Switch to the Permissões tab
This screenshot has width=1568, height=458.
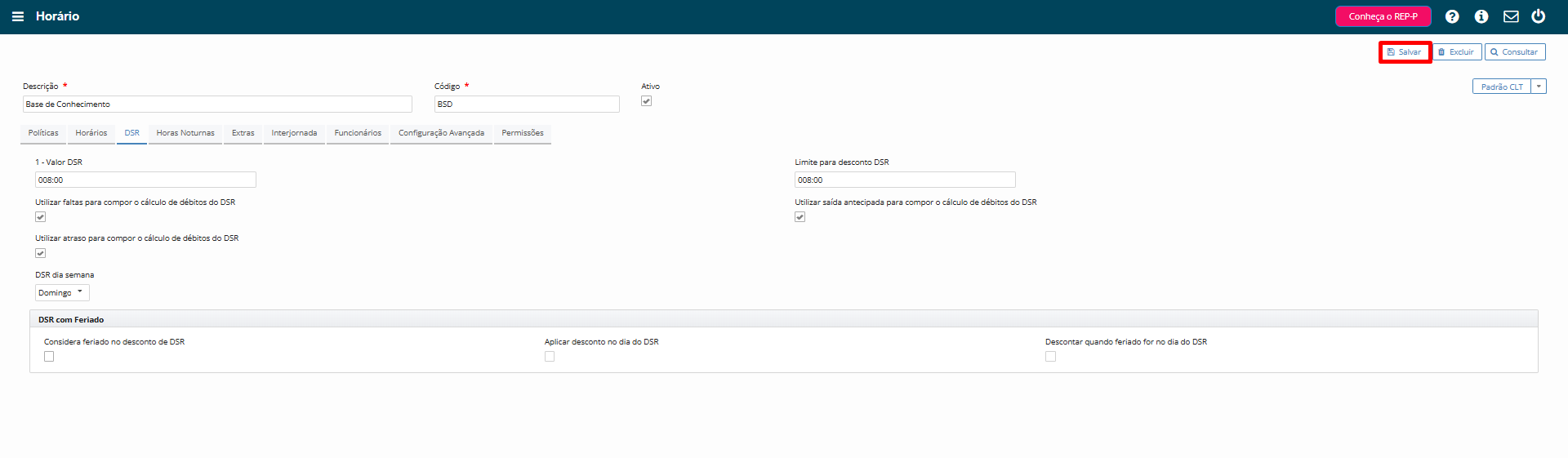click(x=523, y=133)
